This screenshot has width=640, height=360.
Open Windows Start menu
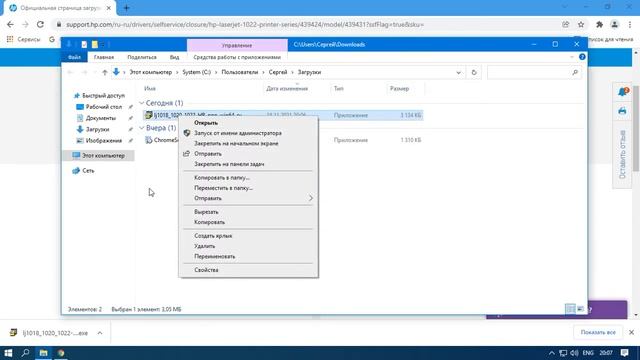[x=8, y=353]
